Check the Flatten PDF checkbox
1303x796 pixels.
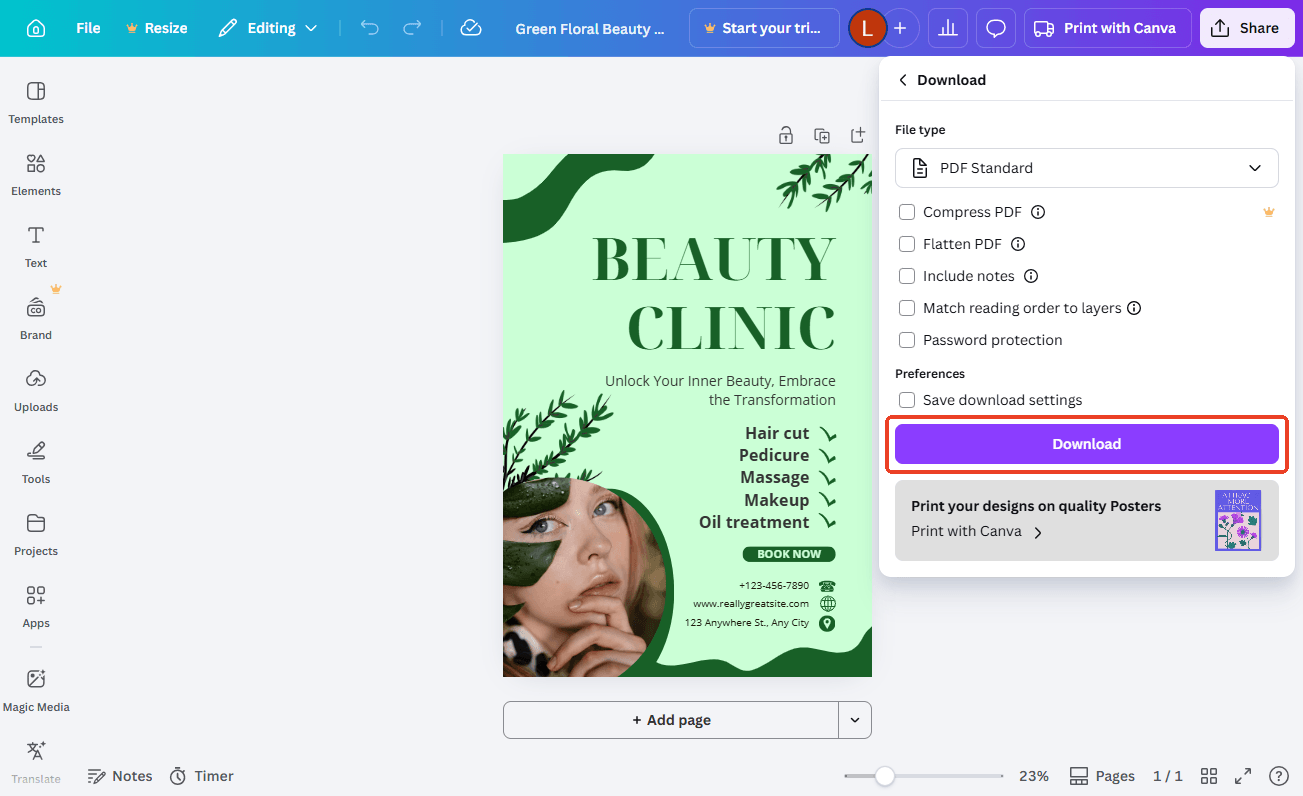pyautogui.click(x=907, y=244)
